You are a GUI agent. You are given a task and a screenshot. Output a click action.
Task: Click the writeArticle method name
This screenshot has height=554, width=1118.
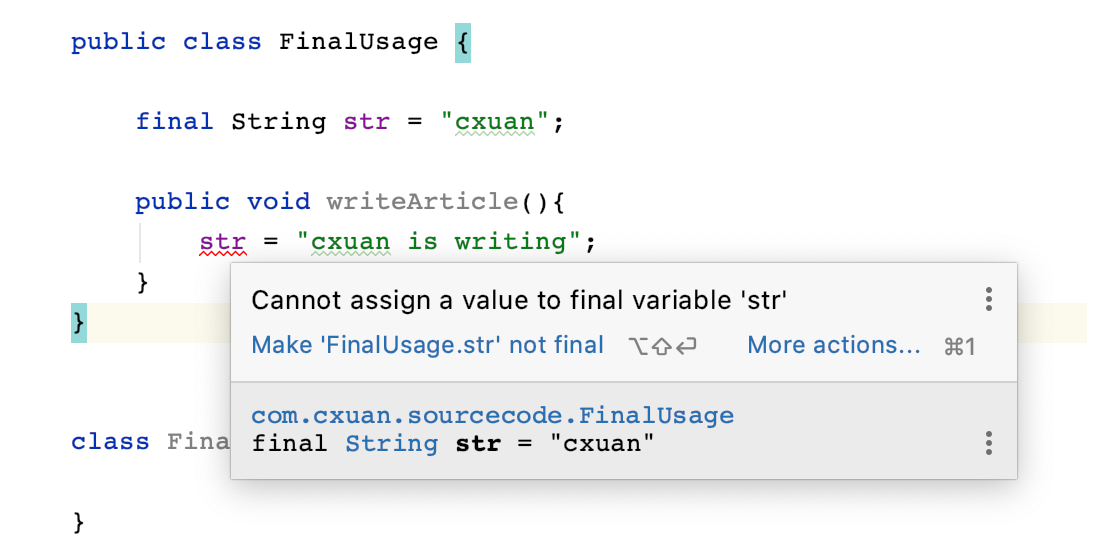click(422, 202)
